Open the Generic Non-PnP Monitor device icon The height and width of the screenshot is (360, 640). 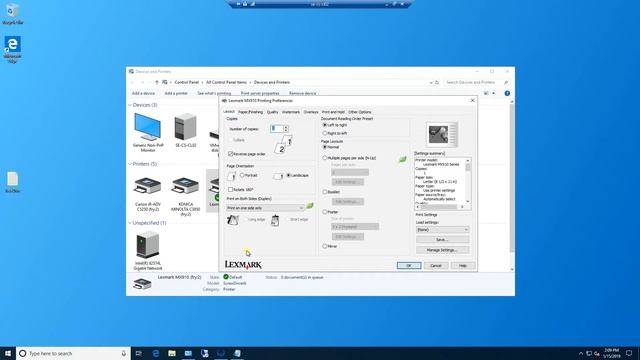pyautogui.click(x=148, y=127)
